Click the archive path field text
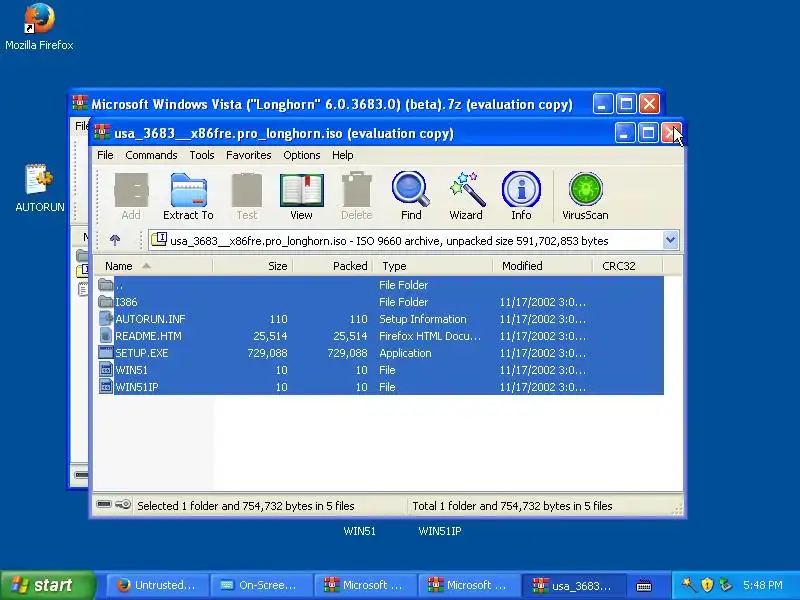This screenshot has width=800, height=600. click(x=389, y=241)
